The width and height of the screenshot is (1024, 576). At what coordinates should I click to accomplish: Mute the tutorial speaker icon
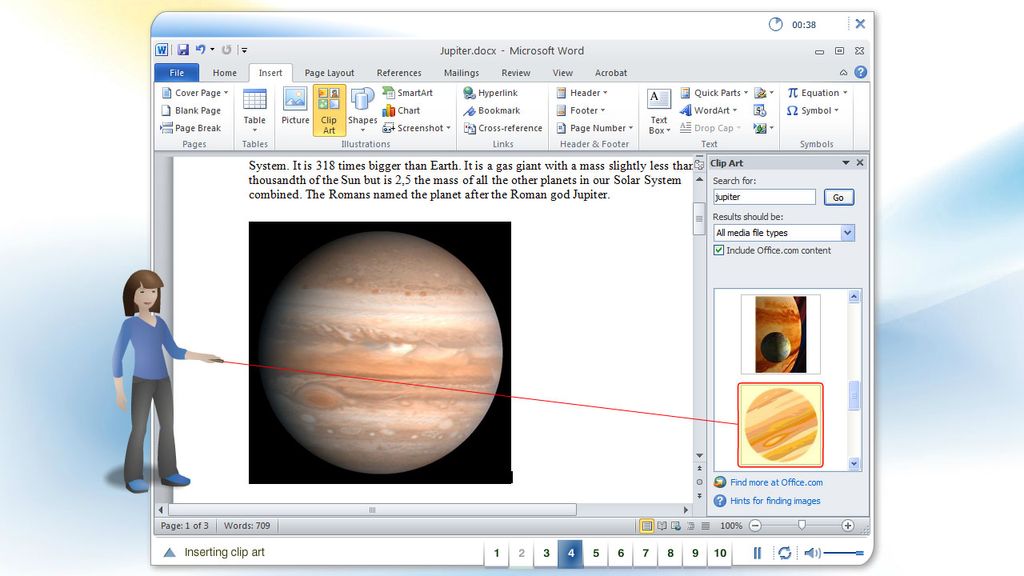pos(812,553)
